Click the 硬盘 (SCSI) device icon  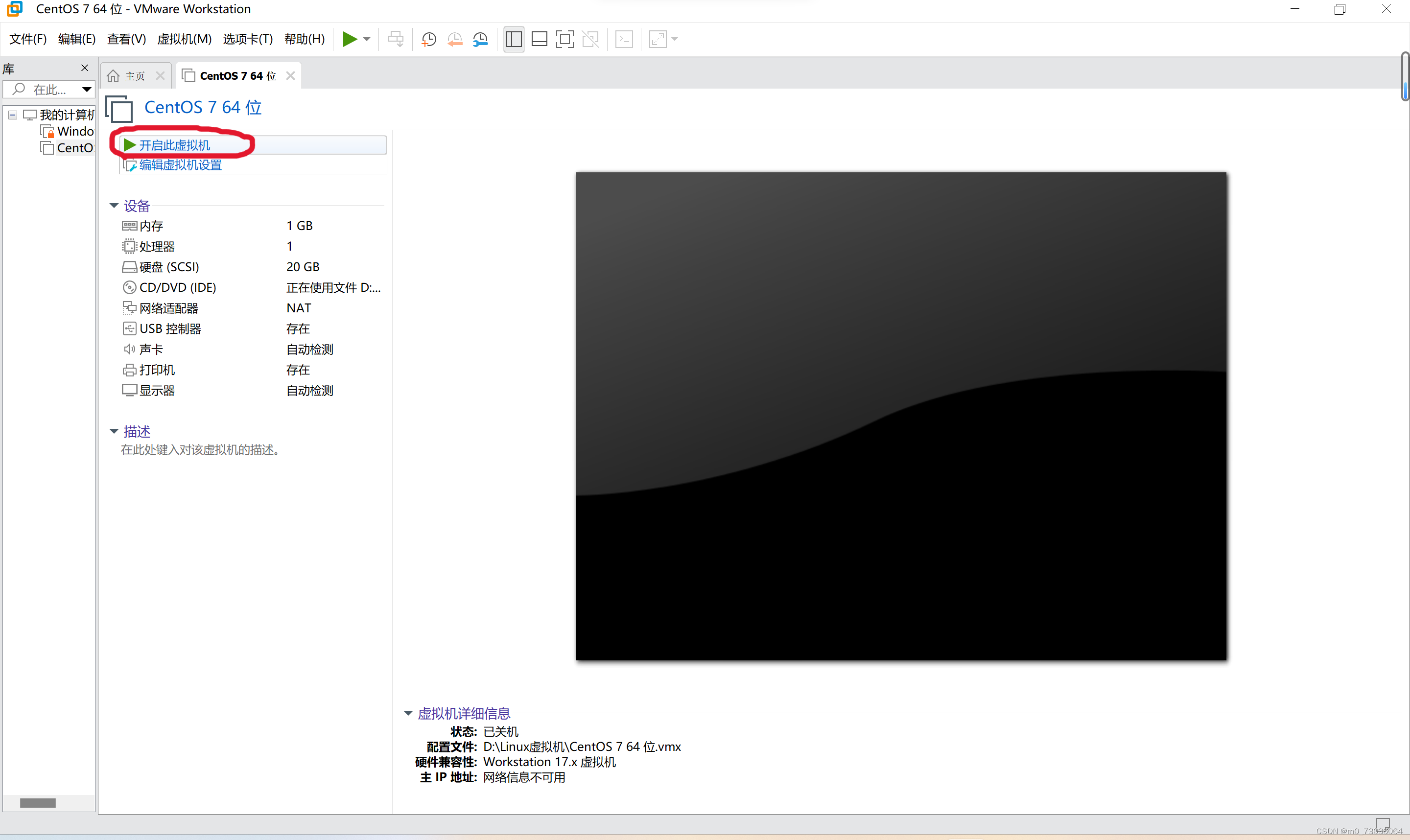point(129,267)
